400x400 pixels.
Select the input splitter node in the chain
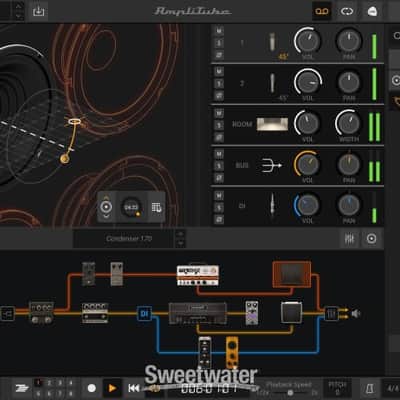tap(7, 314)
